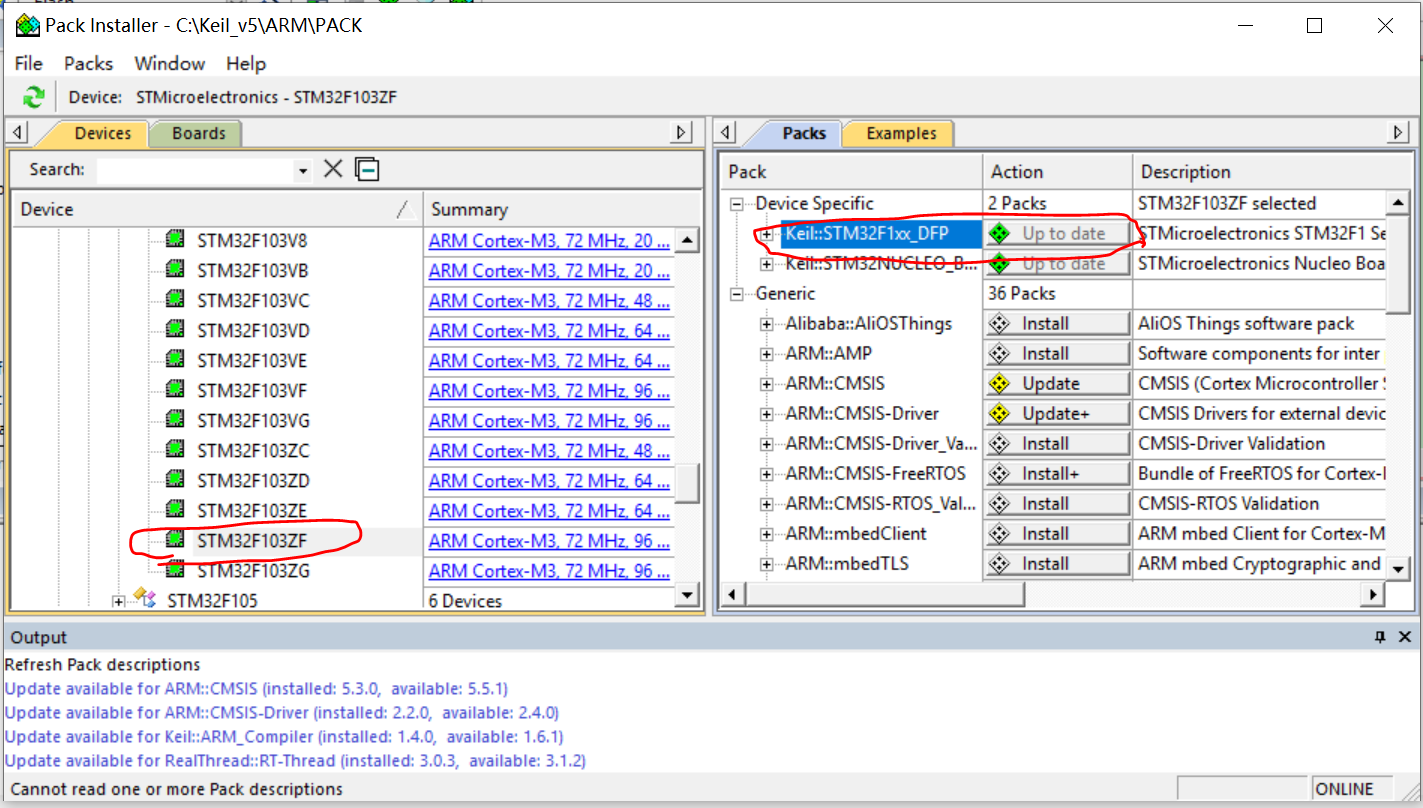Expand the Keil::STM32F1xx_DFP pack
Image resolution: width=1423 pixels, height=808 pixels.
pyautogui.click(x=767, y=234)
